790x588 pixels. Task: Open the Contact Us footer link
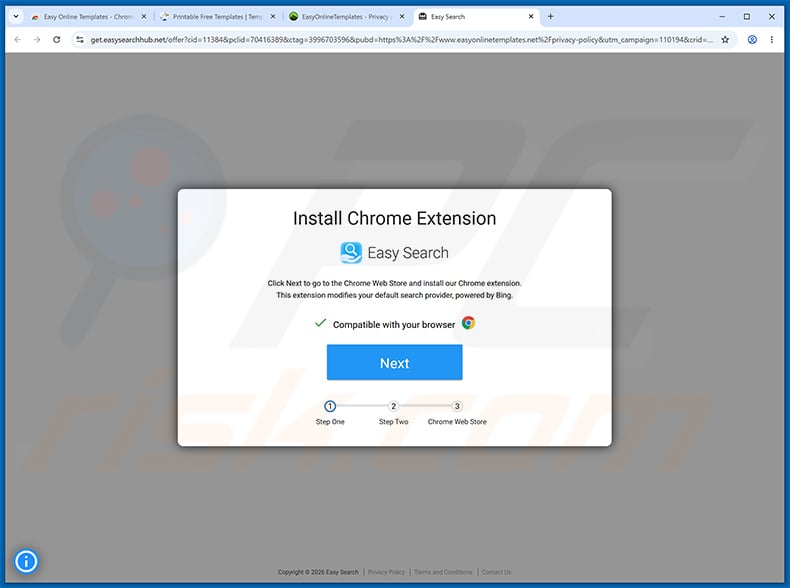point(496,572)
